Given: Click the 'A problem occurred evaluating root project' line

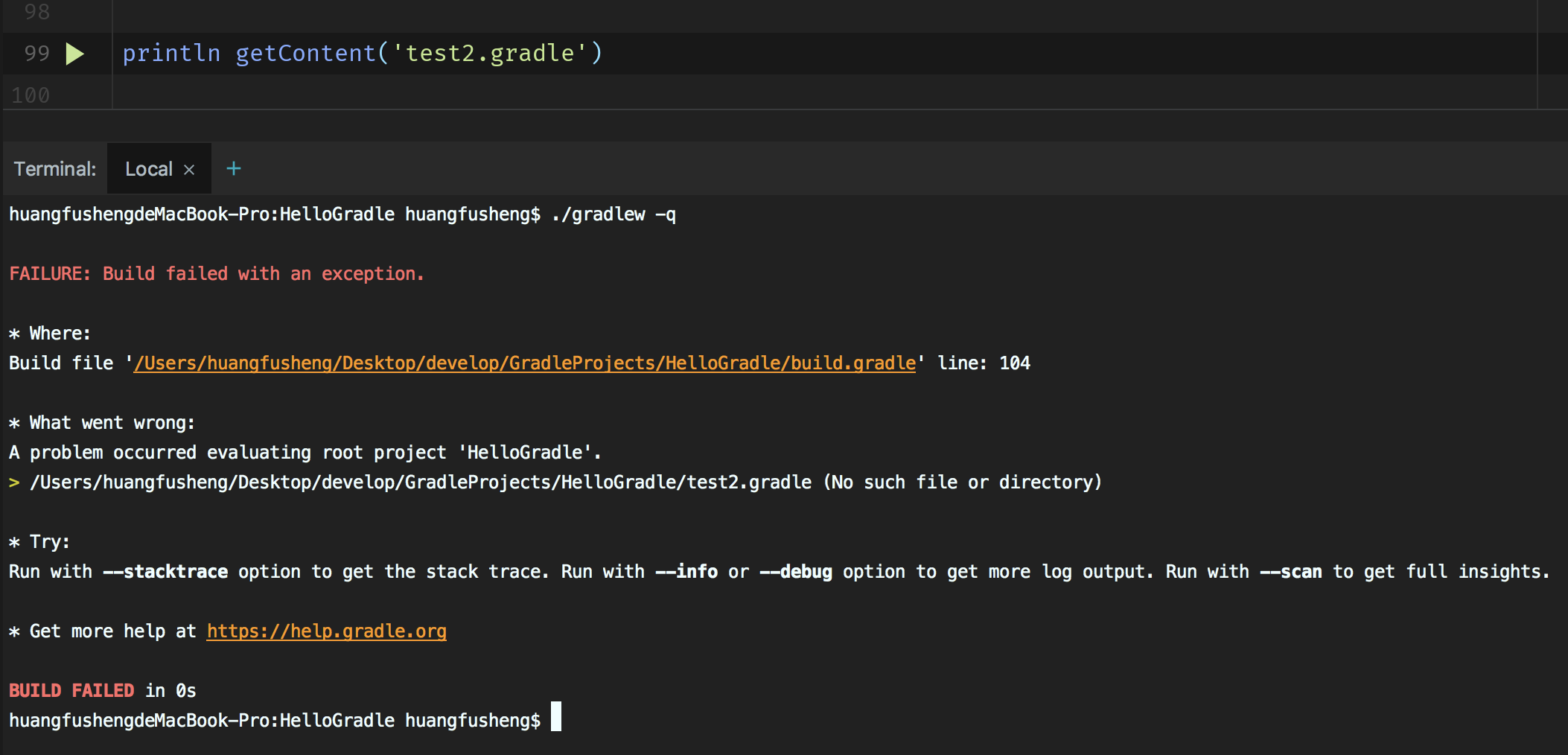Looking at the screenshot, I should pyautogui.click(x=305, y=453).
